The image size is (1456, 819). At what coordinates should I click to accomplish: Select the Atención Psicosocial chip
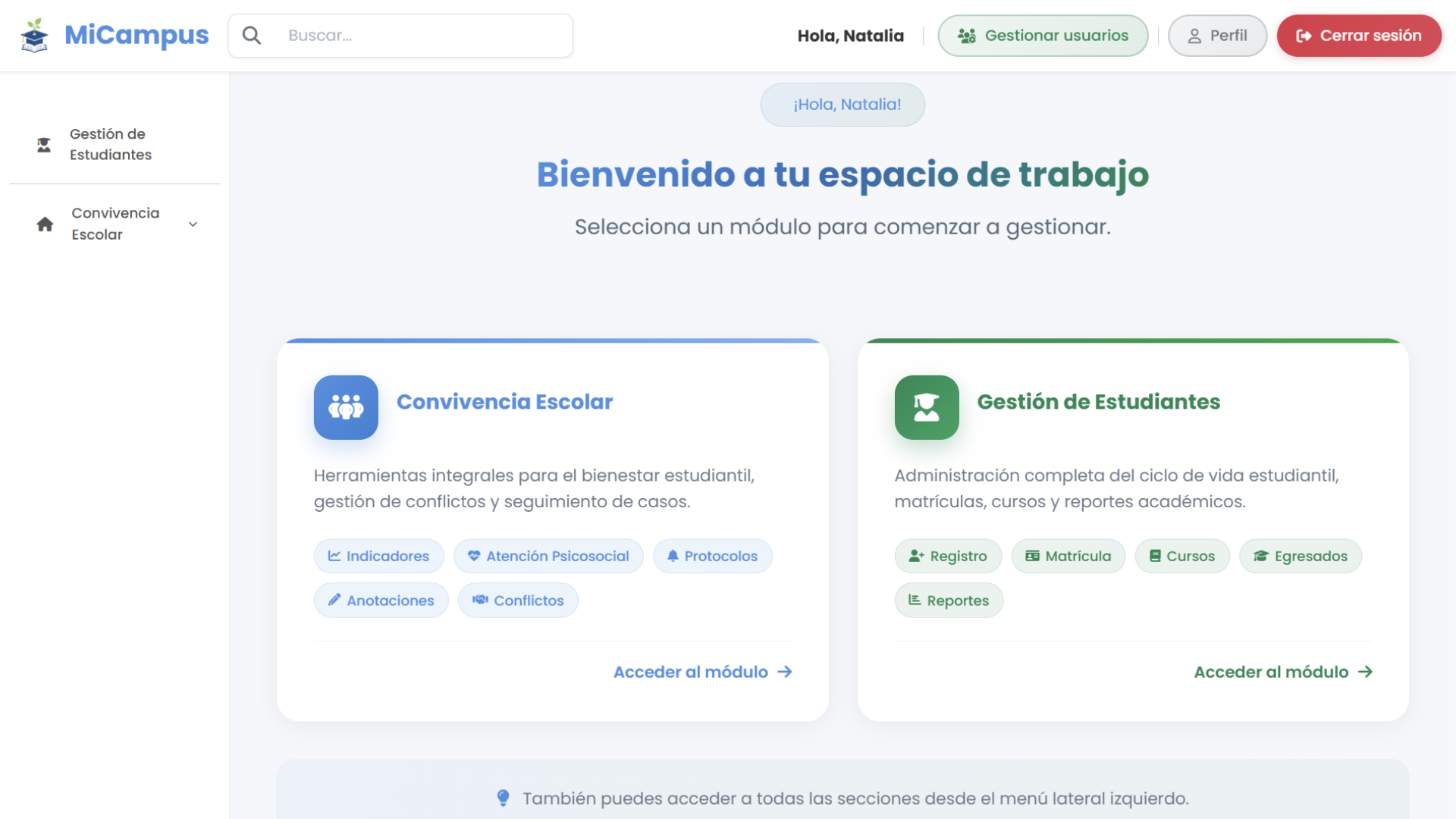coord(548,556)
